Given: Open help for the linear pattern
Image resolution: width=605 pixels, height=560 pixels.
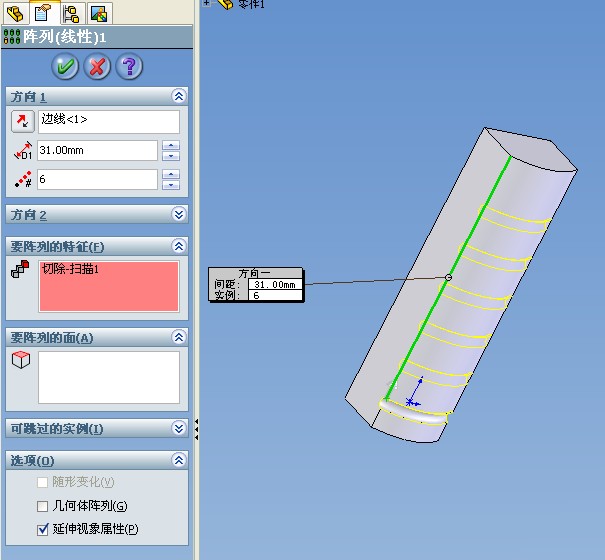Looking at the screenshot, I should [x=129, y=66].
